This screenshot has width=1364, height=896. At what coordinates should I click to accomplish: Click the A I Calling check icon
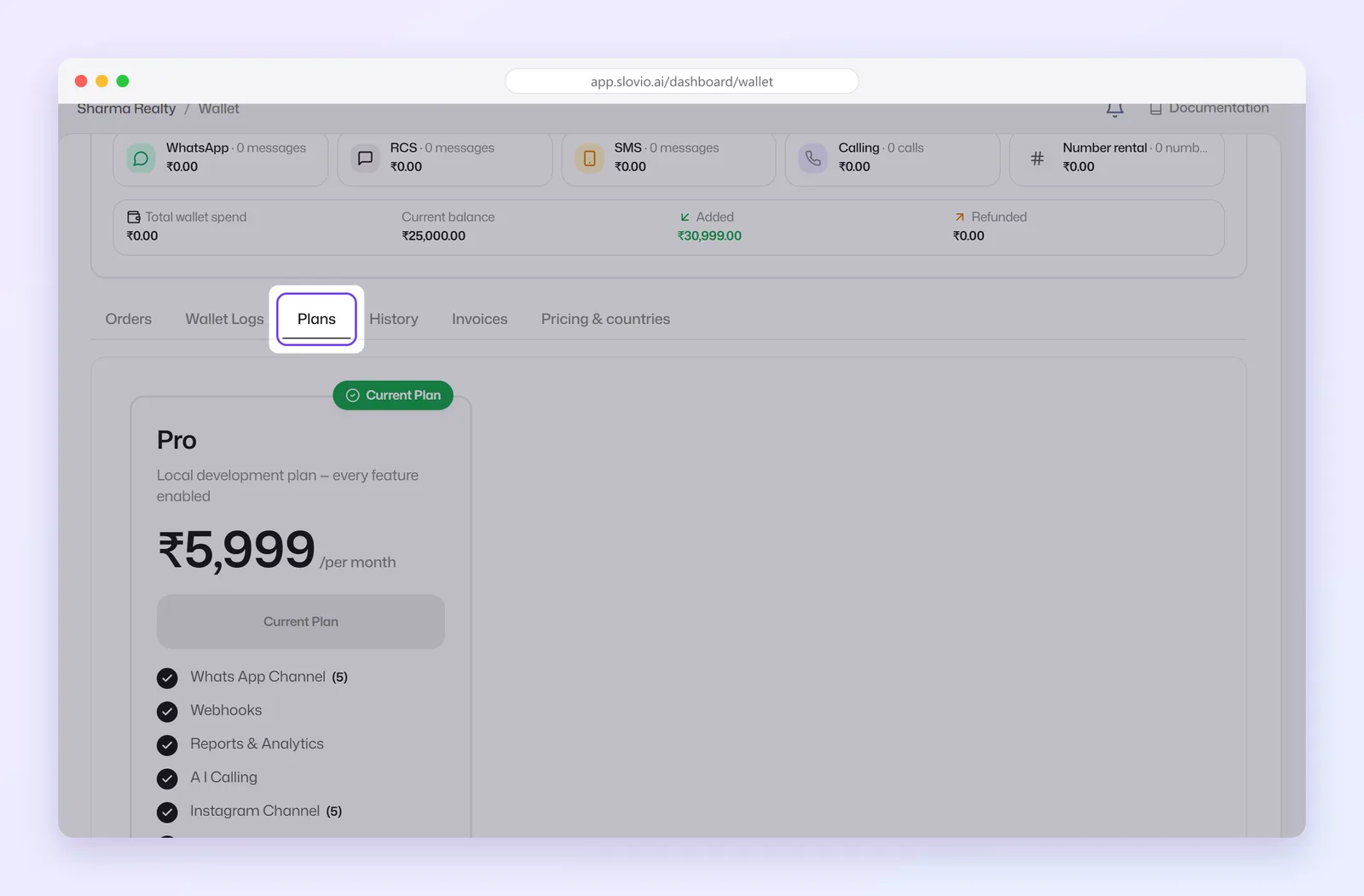(x=167, y=778)
